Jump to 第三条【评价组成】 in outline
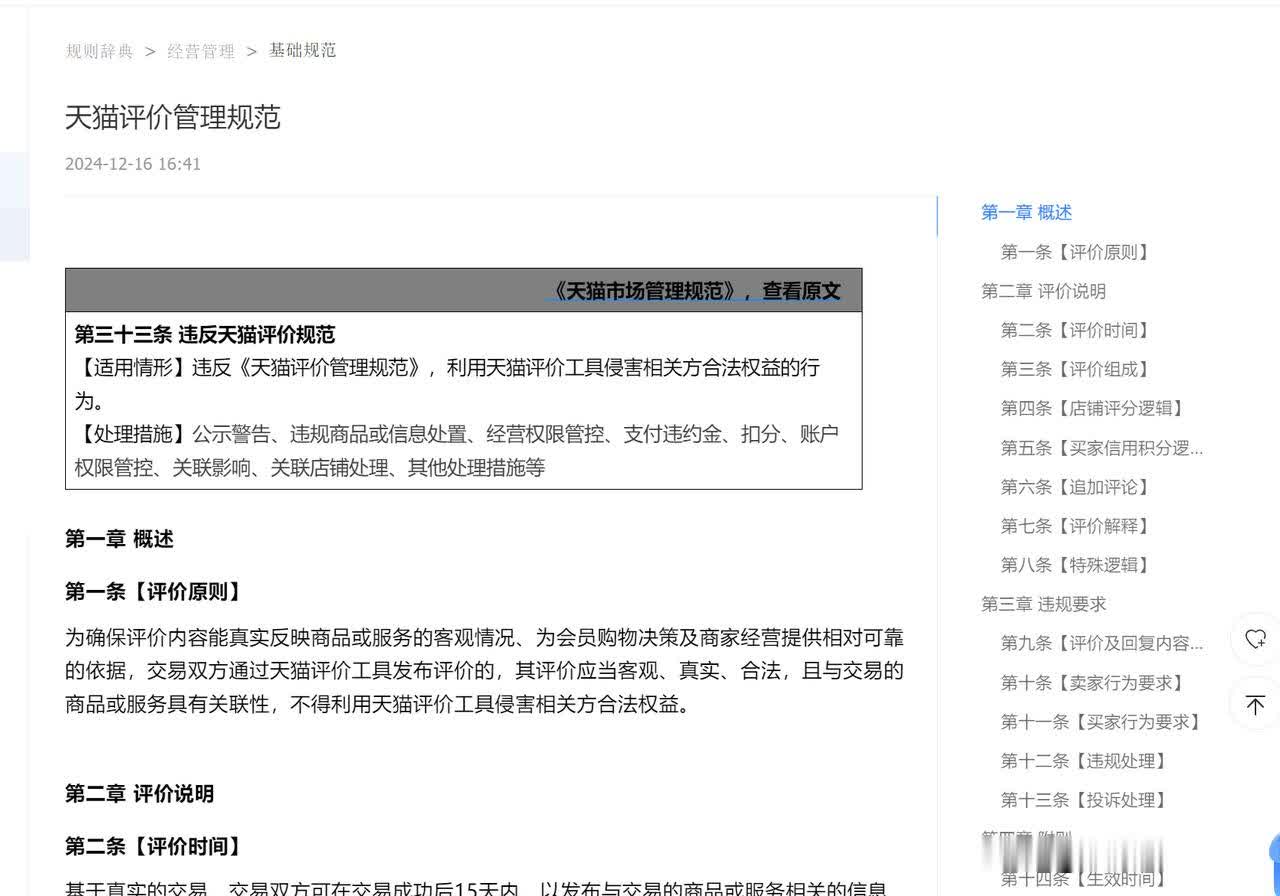1280x896 pixels. pos(1076,369)
